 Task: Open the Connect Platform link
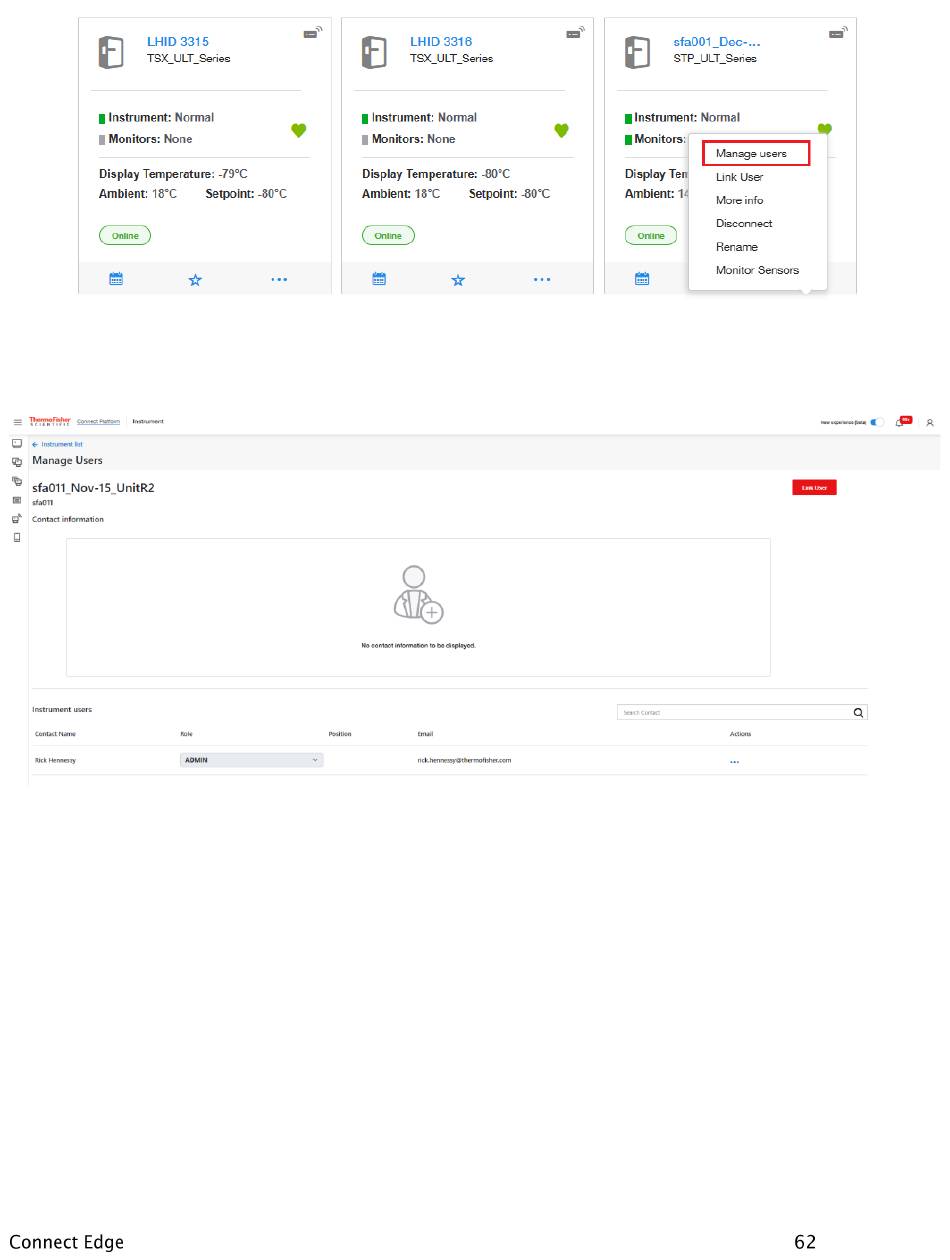pyautogui.click(x=98, y=422)
